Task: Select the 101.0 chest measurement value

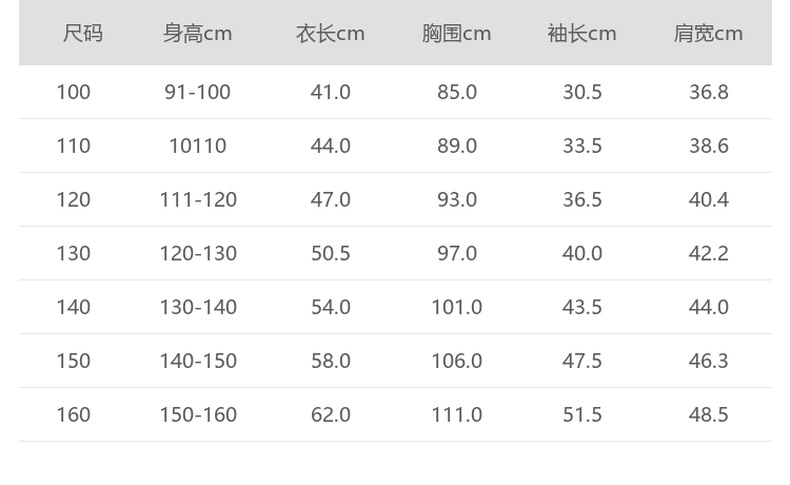Action: point(456,307)
